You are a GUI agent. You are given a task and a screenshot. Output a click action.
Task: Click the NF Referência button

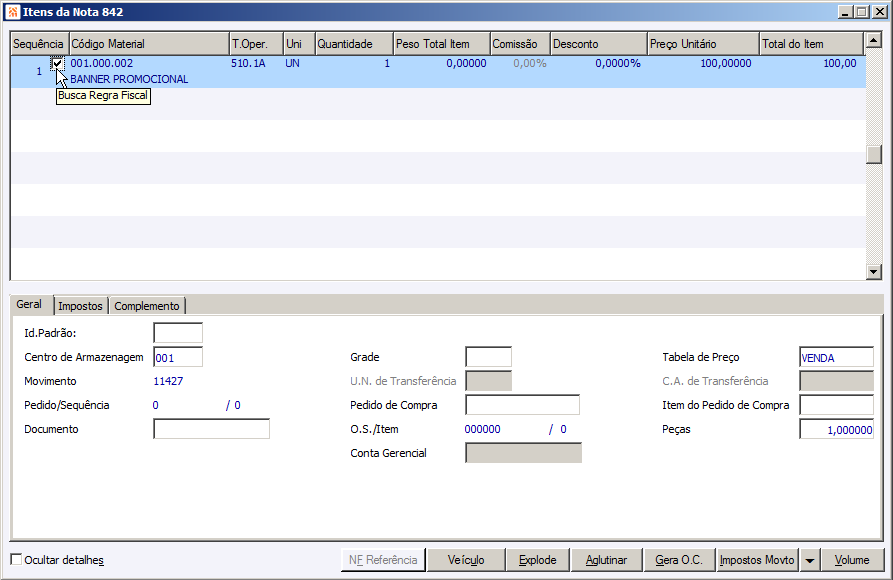point(383,560)
